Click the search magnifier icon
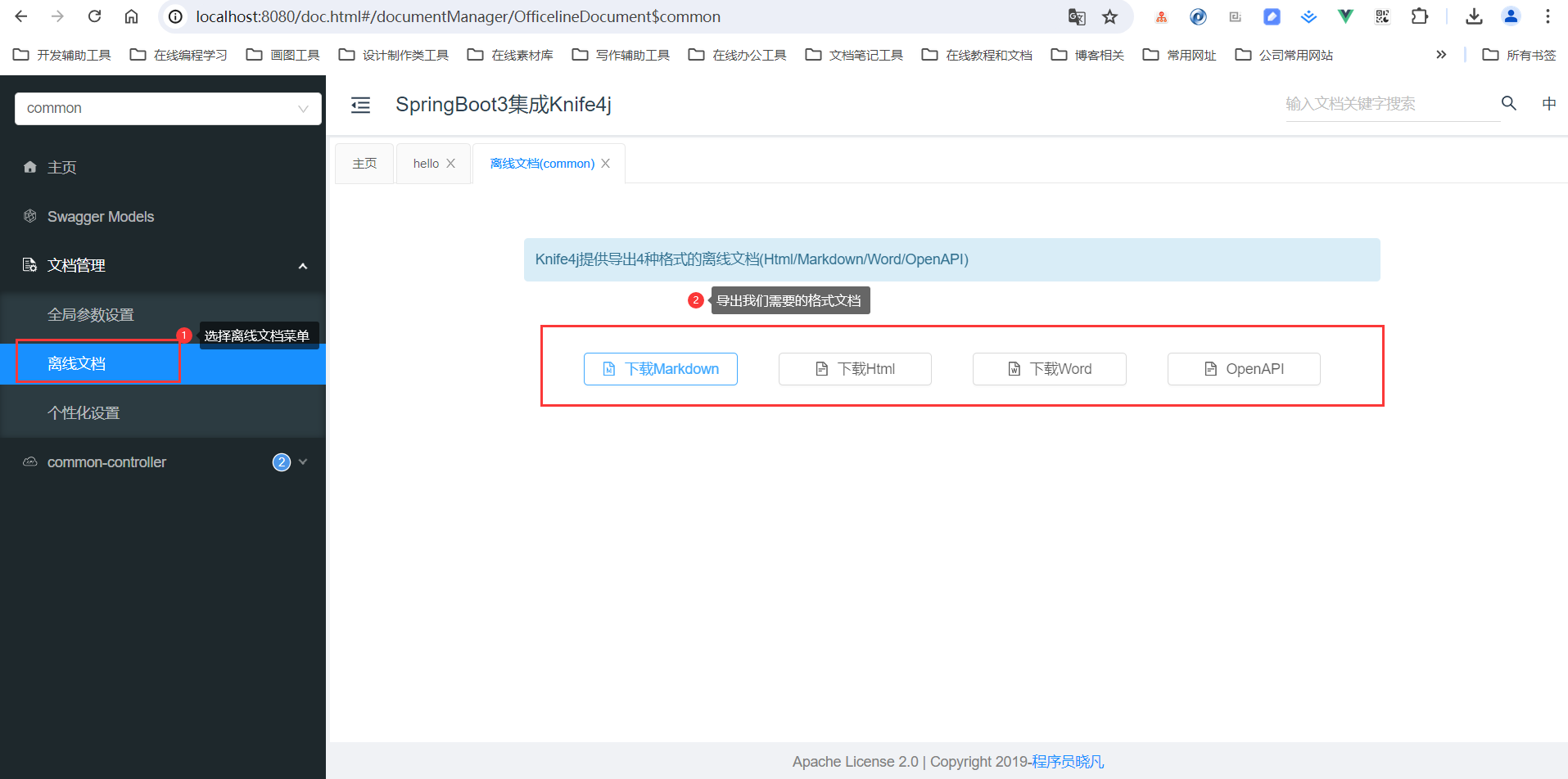 tap(1509, 103)
